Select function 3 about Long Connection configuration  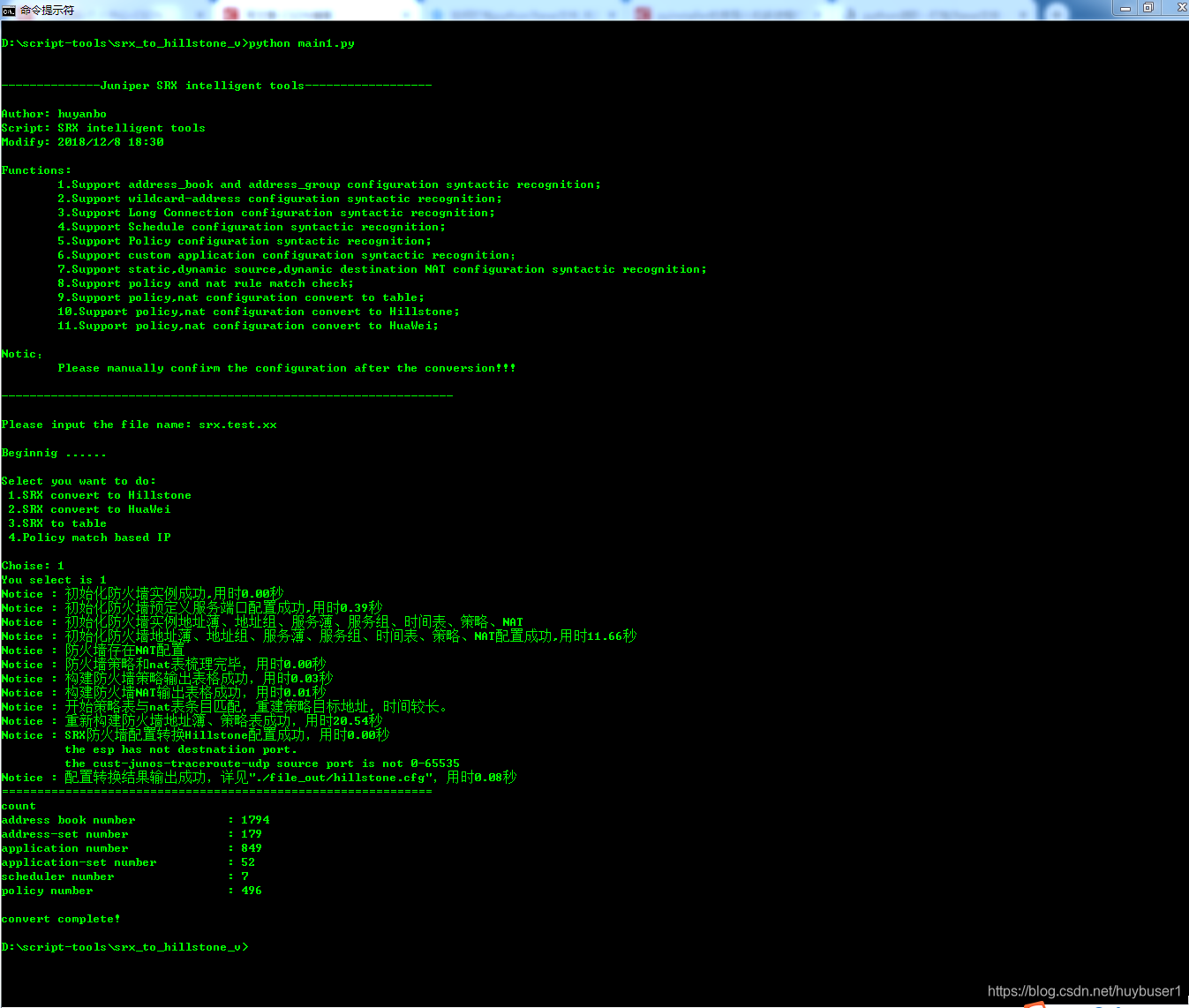tap(276, 213)
